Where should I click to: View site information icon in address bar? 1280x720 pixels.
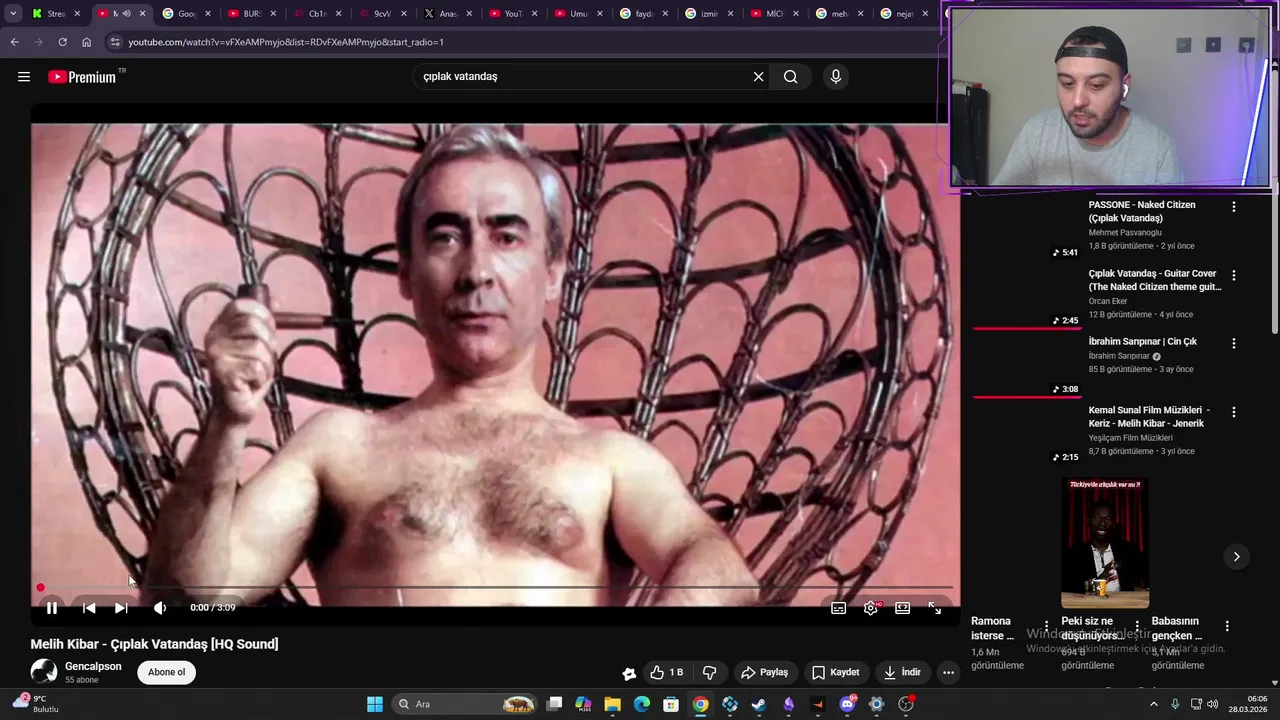point(115,42)
